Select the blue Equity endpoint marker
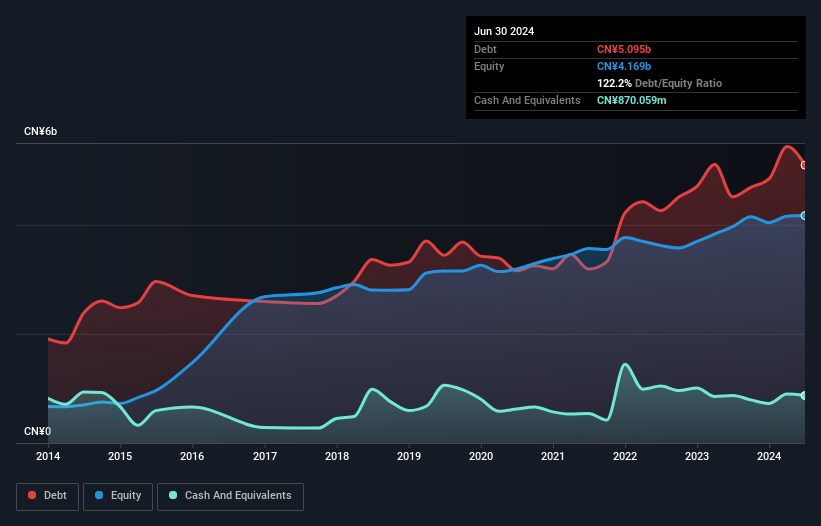Screen dimensions: 821x526 coord(804,216)
